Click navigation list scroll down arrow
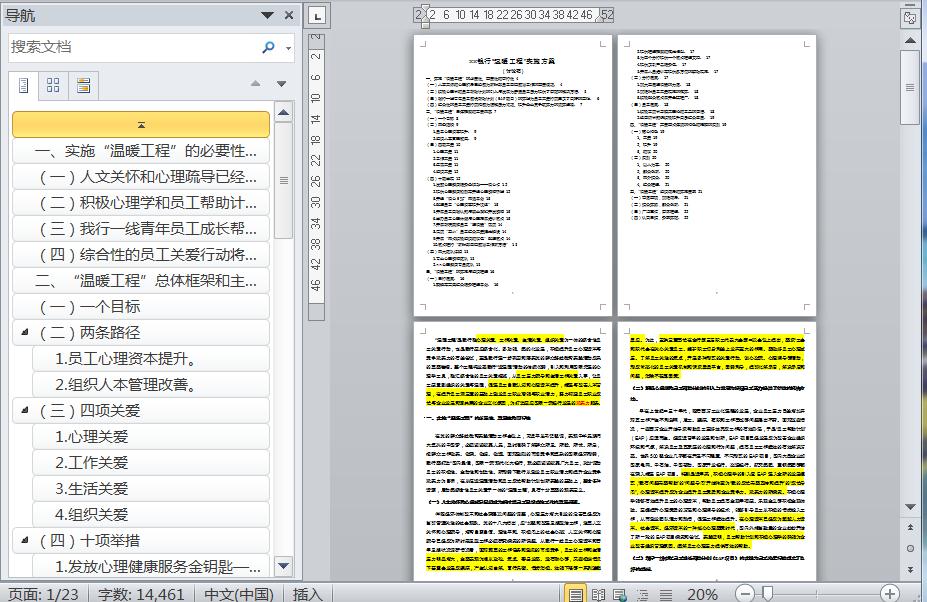 click(x=284, y=566)
